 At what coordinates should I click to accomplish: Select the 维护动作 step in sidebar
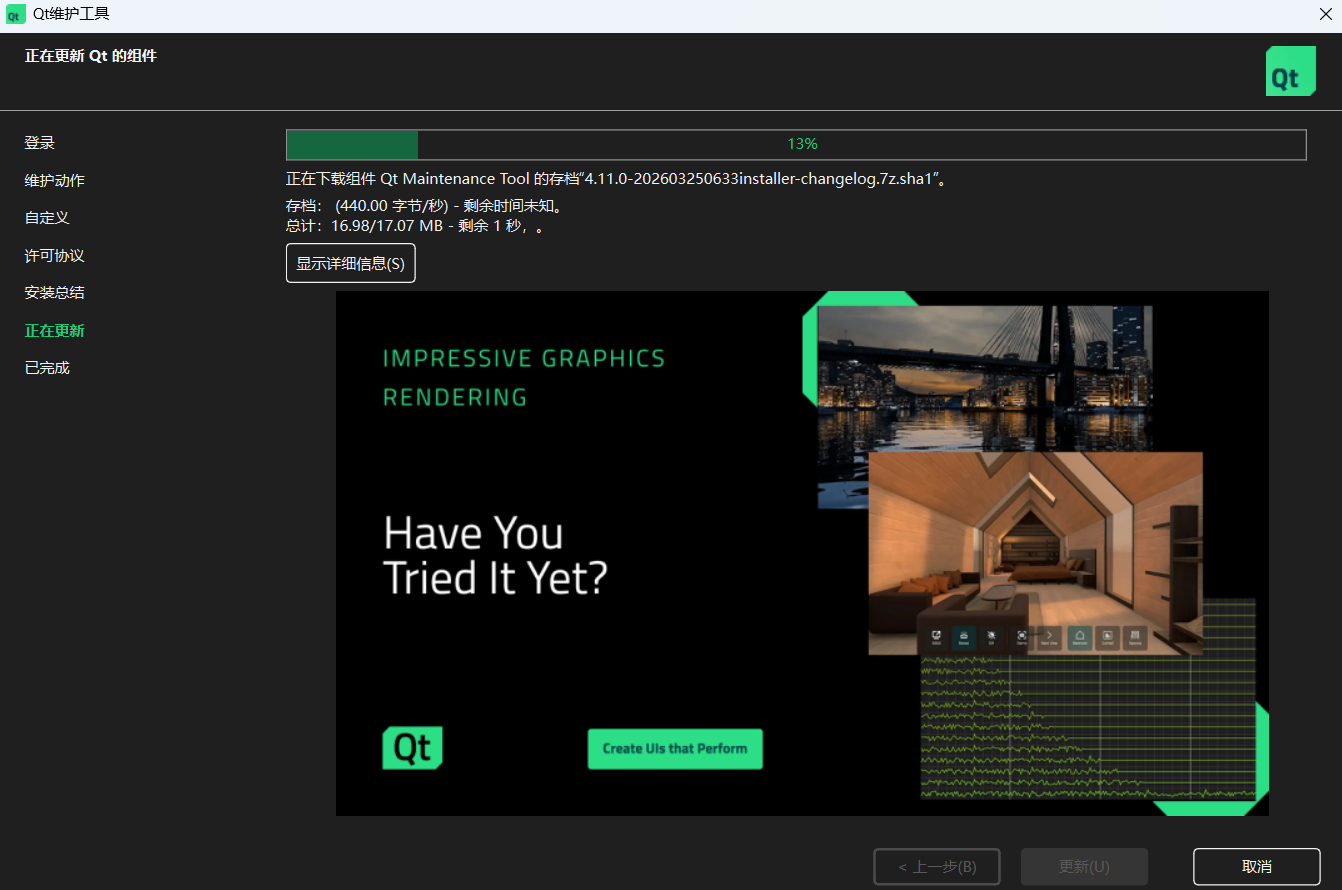tap(55, 181)
